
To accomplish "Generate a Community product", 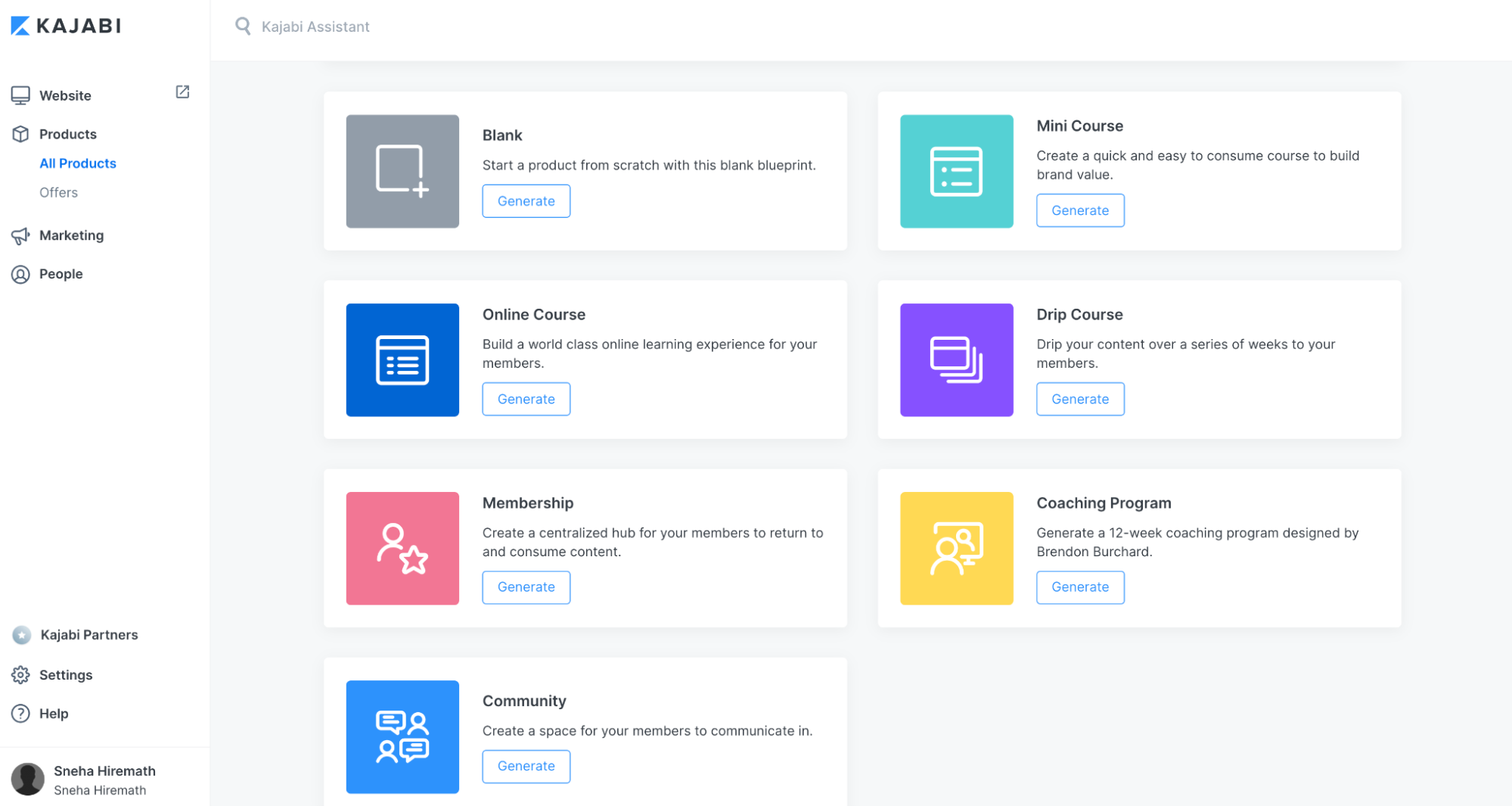I will (526, 767).
